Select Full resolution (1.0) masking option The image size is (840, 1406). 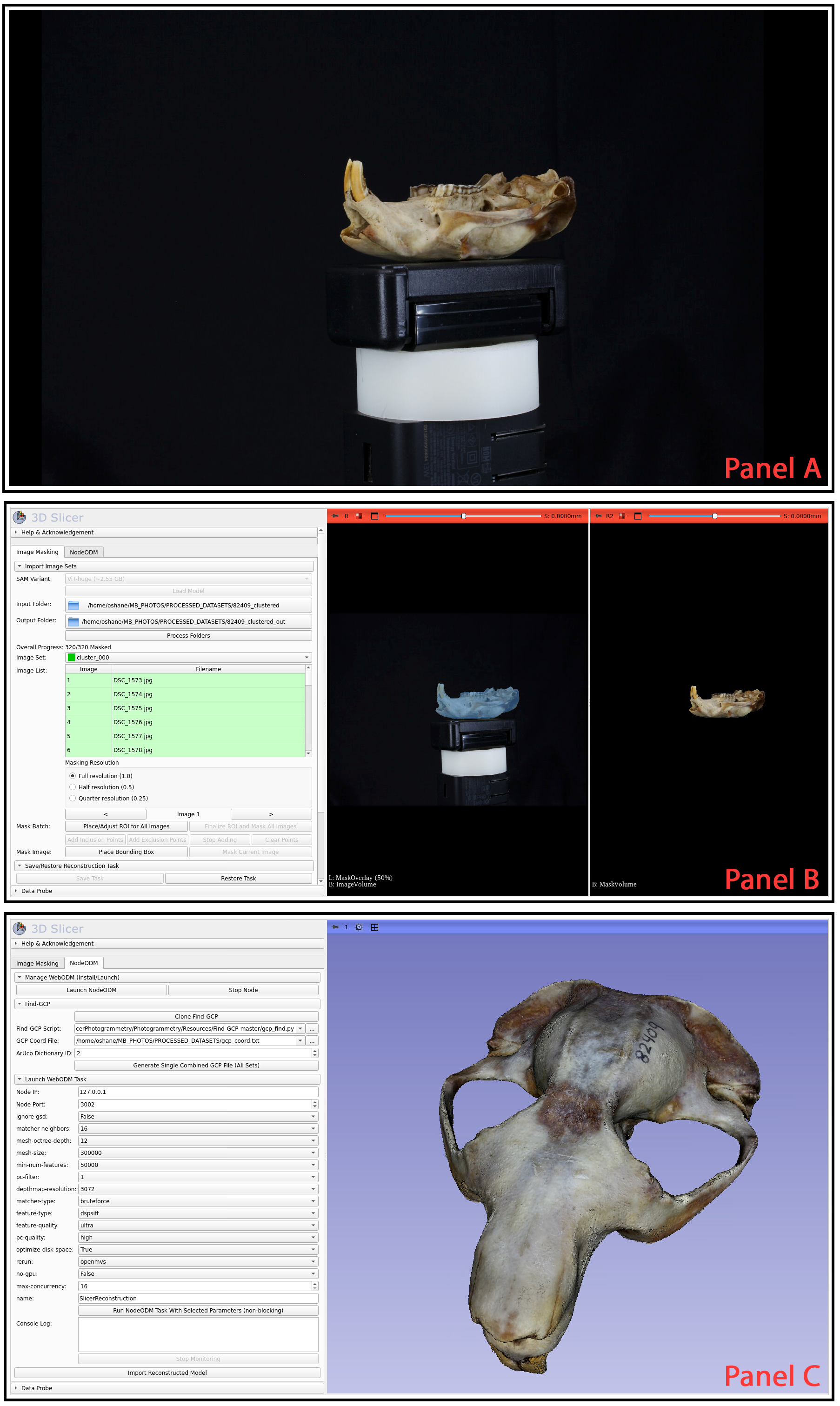tap(73, 775)
